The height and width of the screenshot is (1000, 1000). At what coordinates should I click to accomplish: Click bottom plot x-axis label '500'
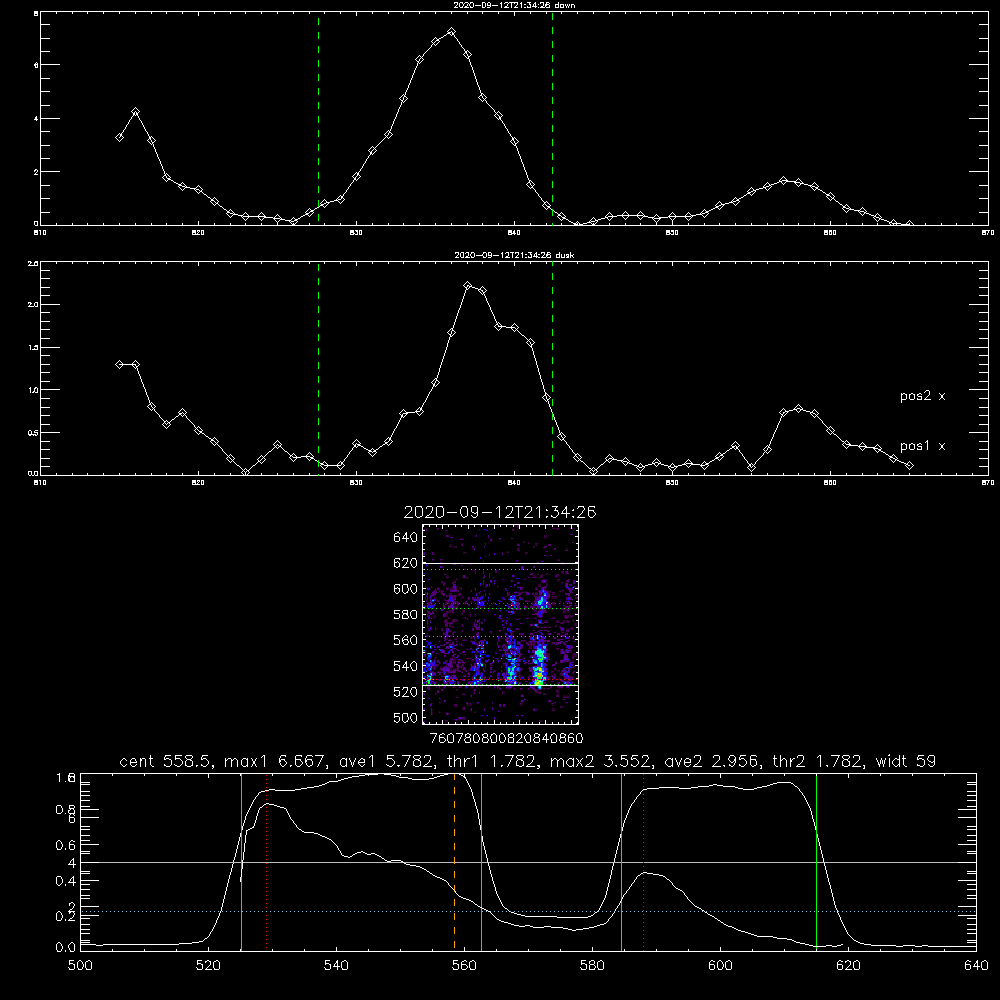[x=80, y=966]
